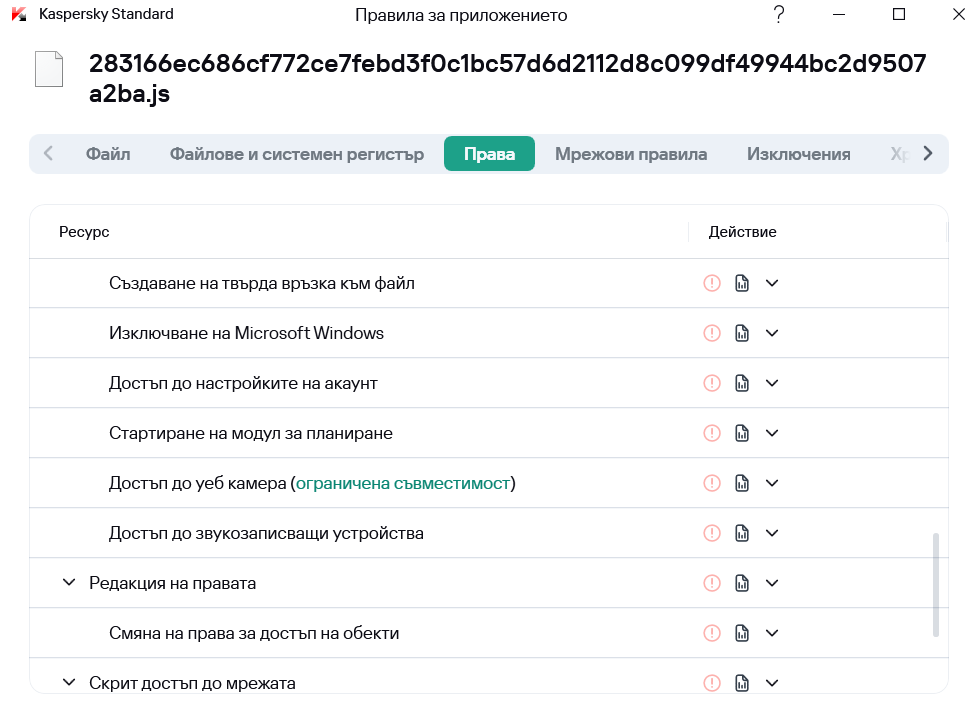Image resolution: width=968 pixels, height=712 pixels.
Task: Open action dropdown for Създаване на твърда връзка
Action: click(772, 283)
